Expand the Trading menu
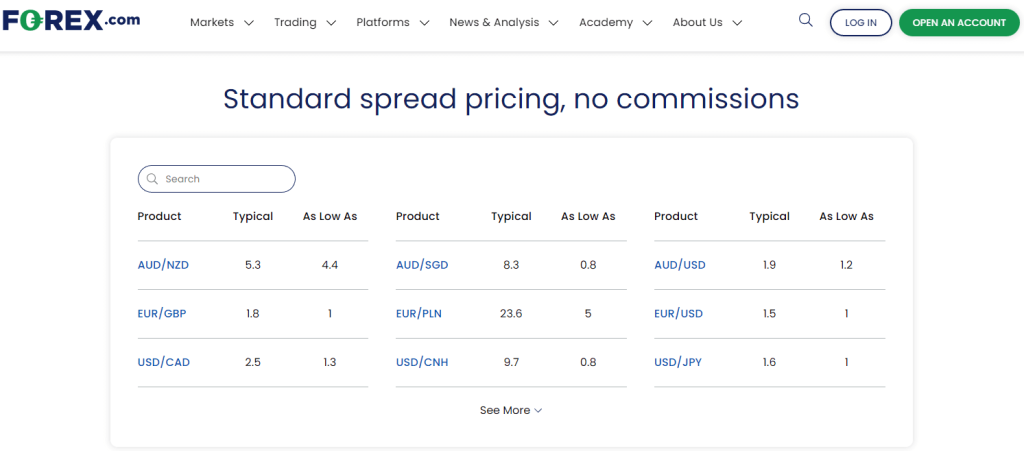This screenshot has height=451, width=1024. [x=305, y=22]
